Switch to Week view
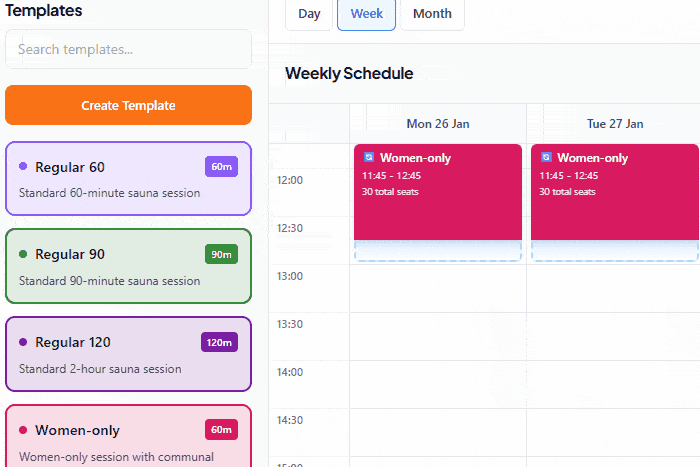This screenshot has height=467, width=700. pos(366,14)
